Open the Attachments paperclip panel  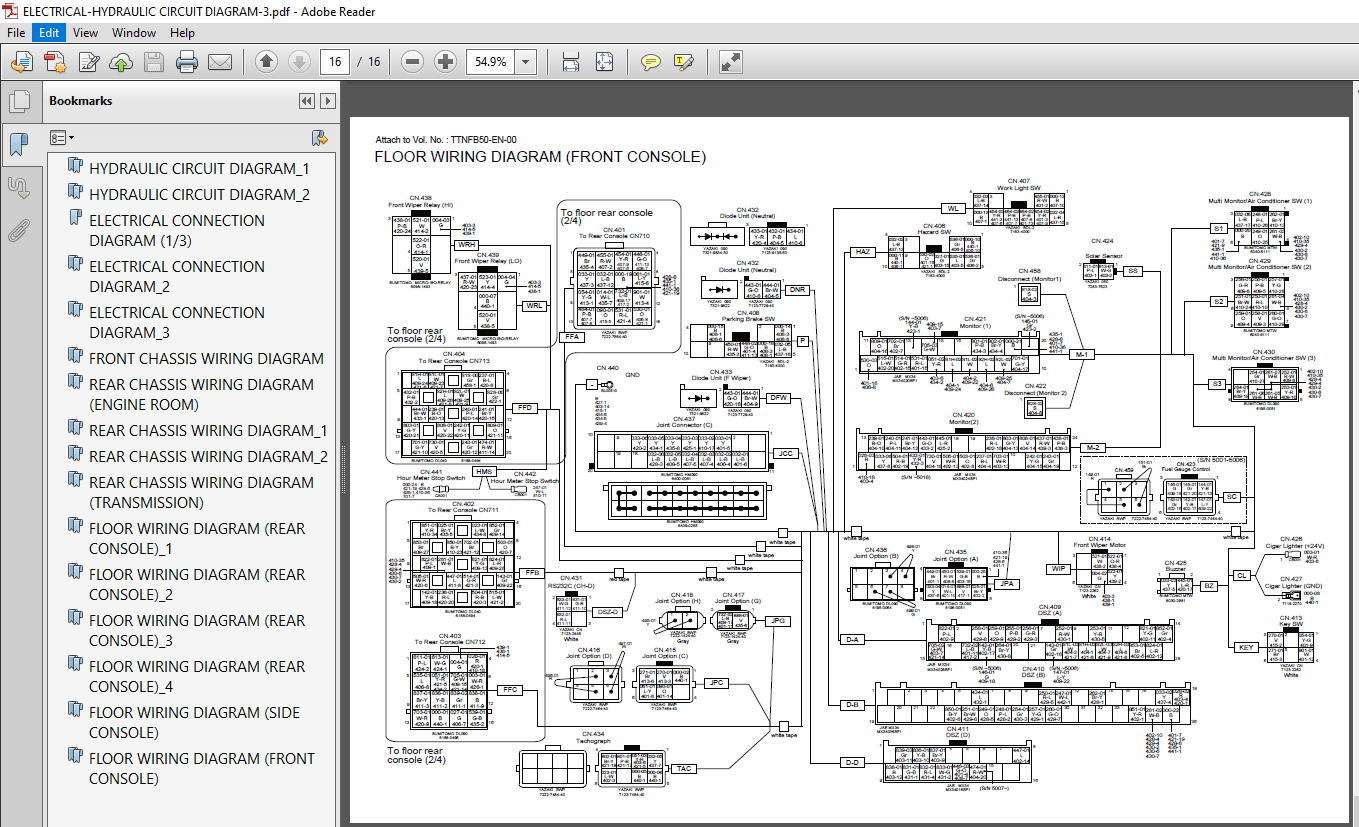click(x=18, y=231)
